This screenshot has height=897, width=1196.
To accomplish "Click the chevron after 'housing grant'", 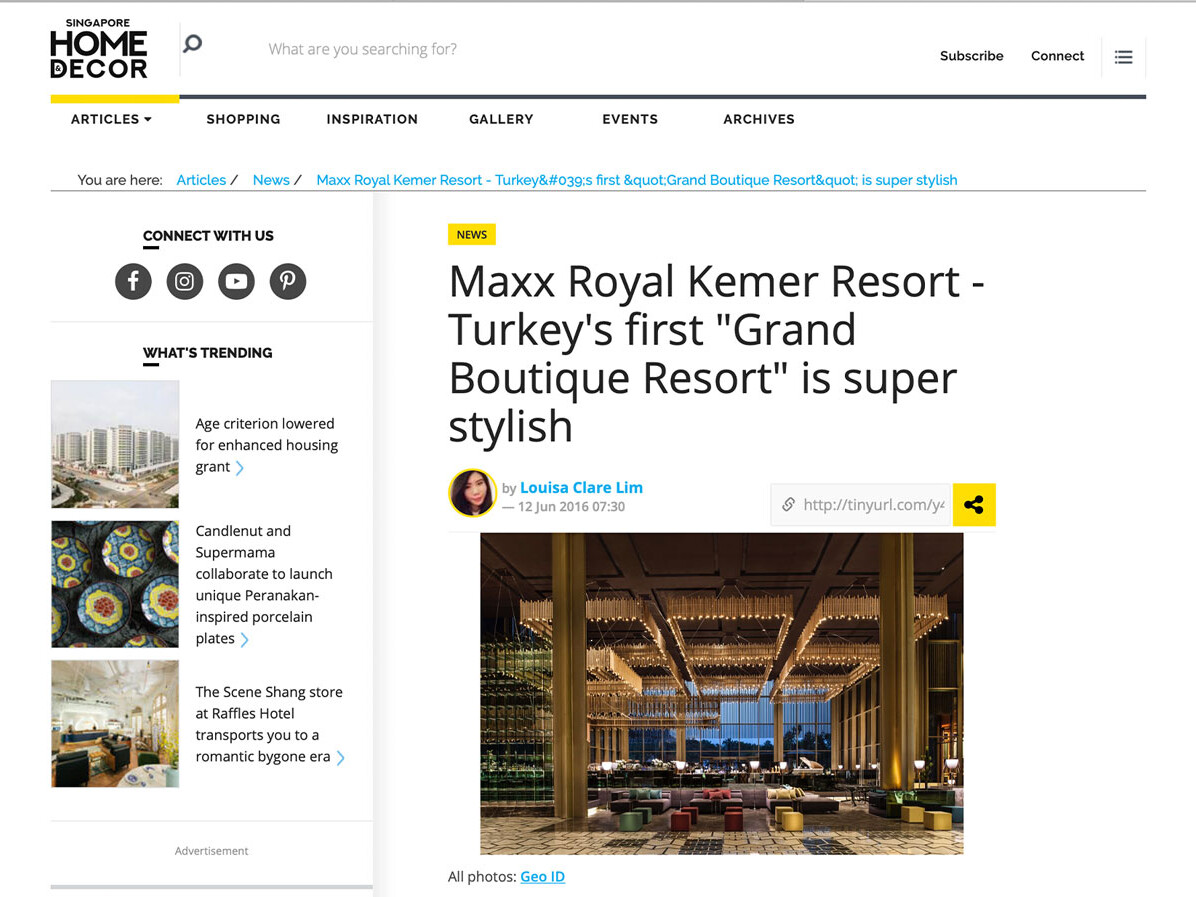I will pos(240,468).
